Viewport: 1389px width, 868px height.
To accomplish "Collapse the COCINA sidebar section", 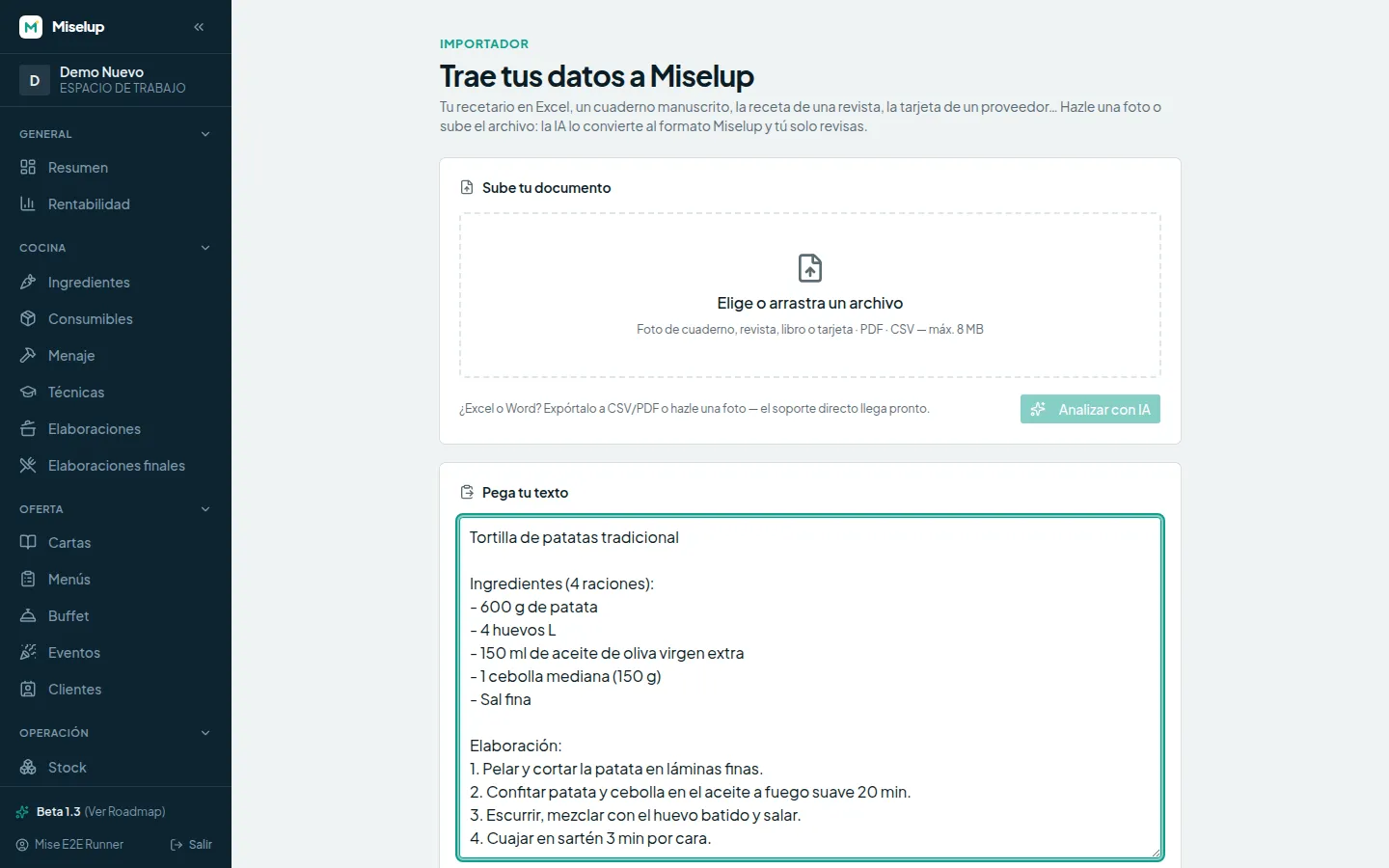I will (205, 248).
